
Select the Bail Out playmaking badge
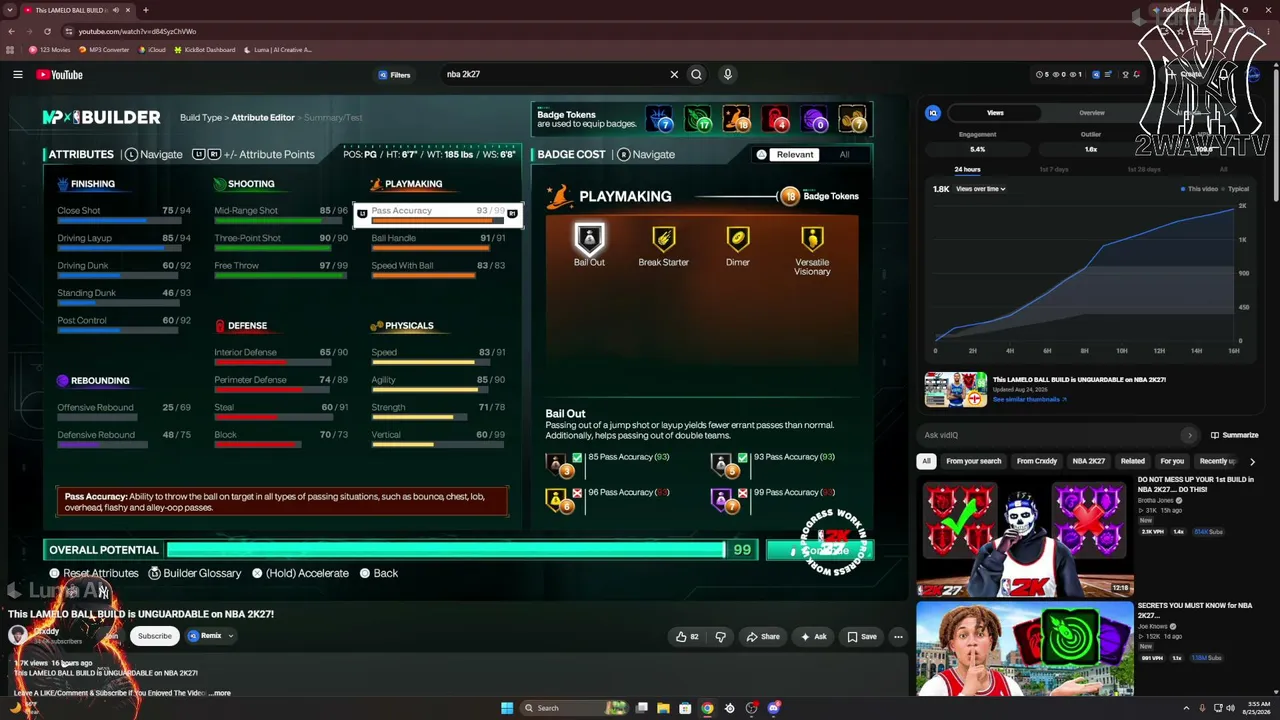click(x=589, y=244)
